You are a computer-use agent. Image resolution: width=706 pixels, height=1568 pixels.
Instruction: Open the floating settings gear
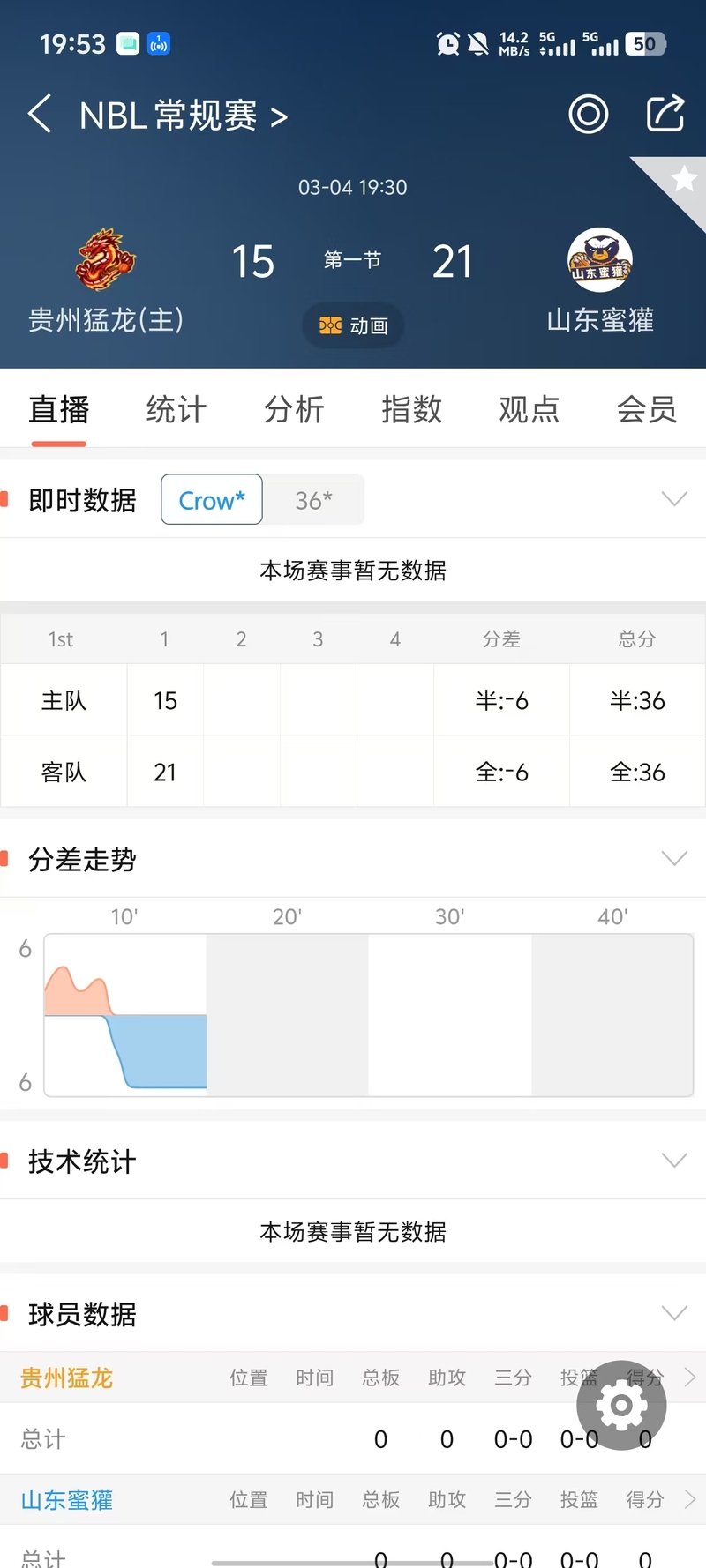(x=621, y=1405)
